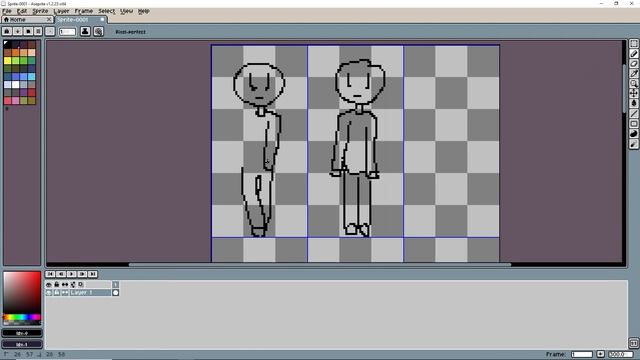
Task: Select the Eraser tool
Action: pyautogui.click(x=633, y=64)
